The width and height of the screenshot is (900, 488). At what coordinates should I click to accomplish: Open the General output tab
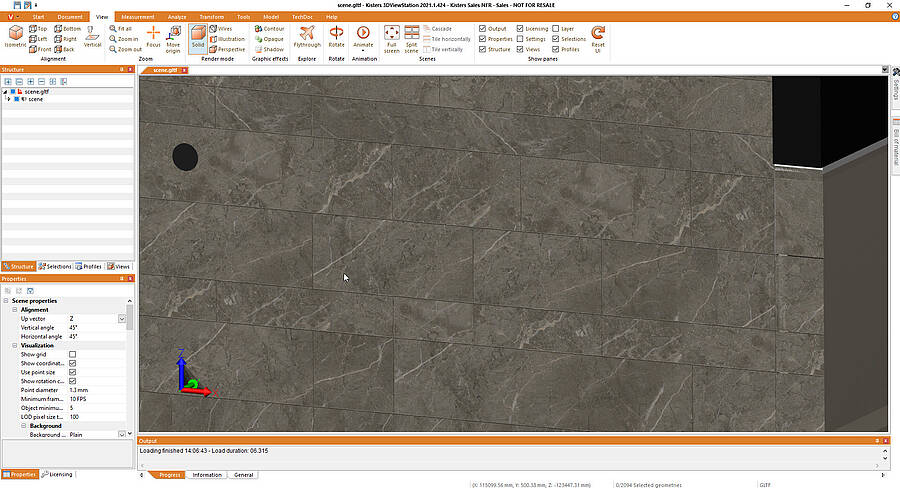243,475
